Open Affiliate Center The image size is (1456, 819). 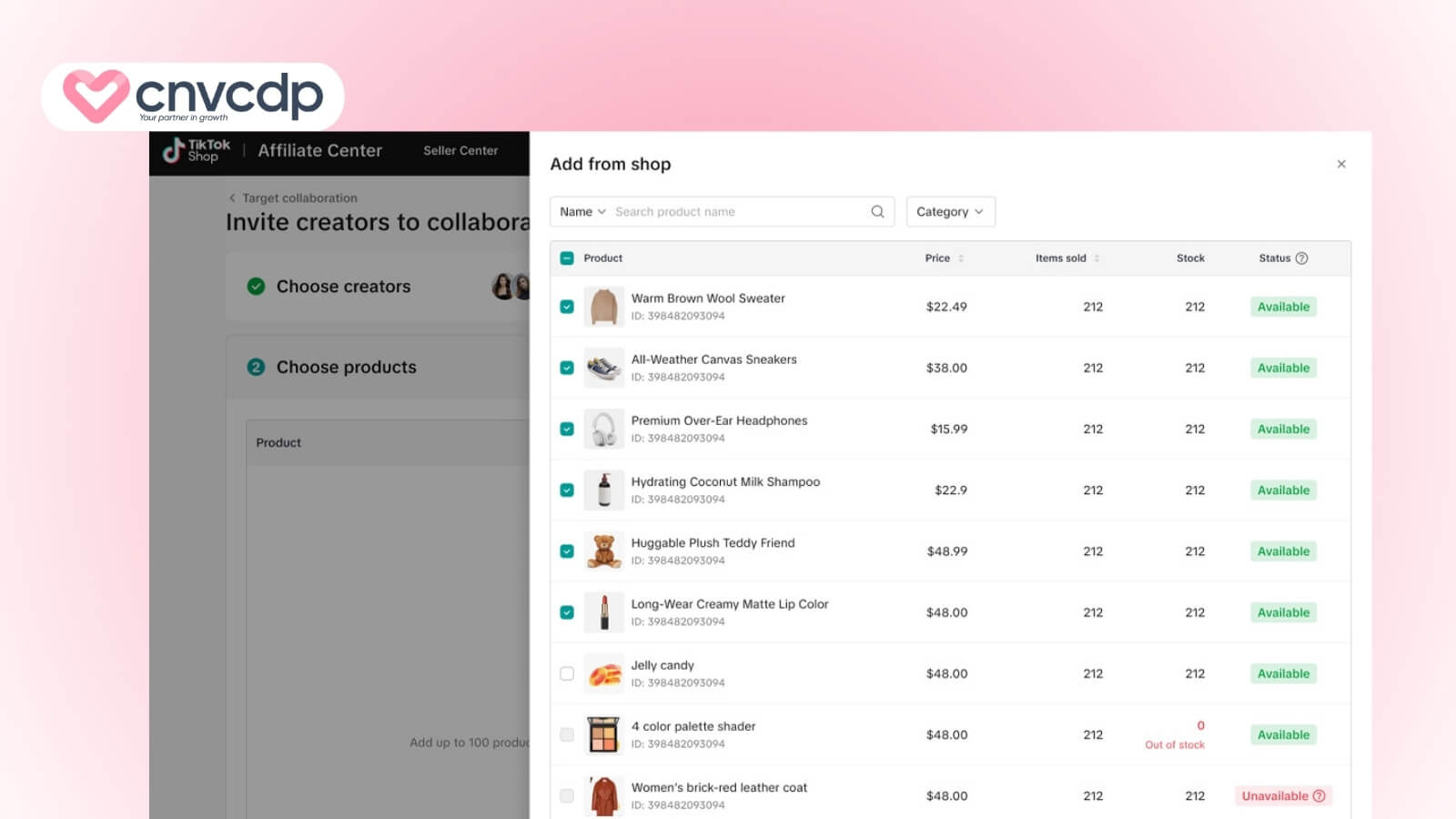(319, 150)
